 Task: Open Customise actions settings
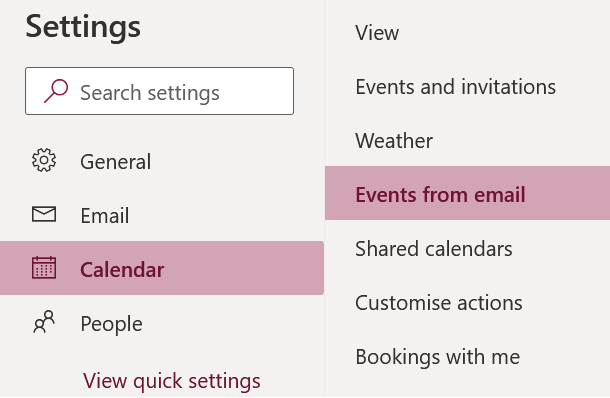(x=438, y=303)
